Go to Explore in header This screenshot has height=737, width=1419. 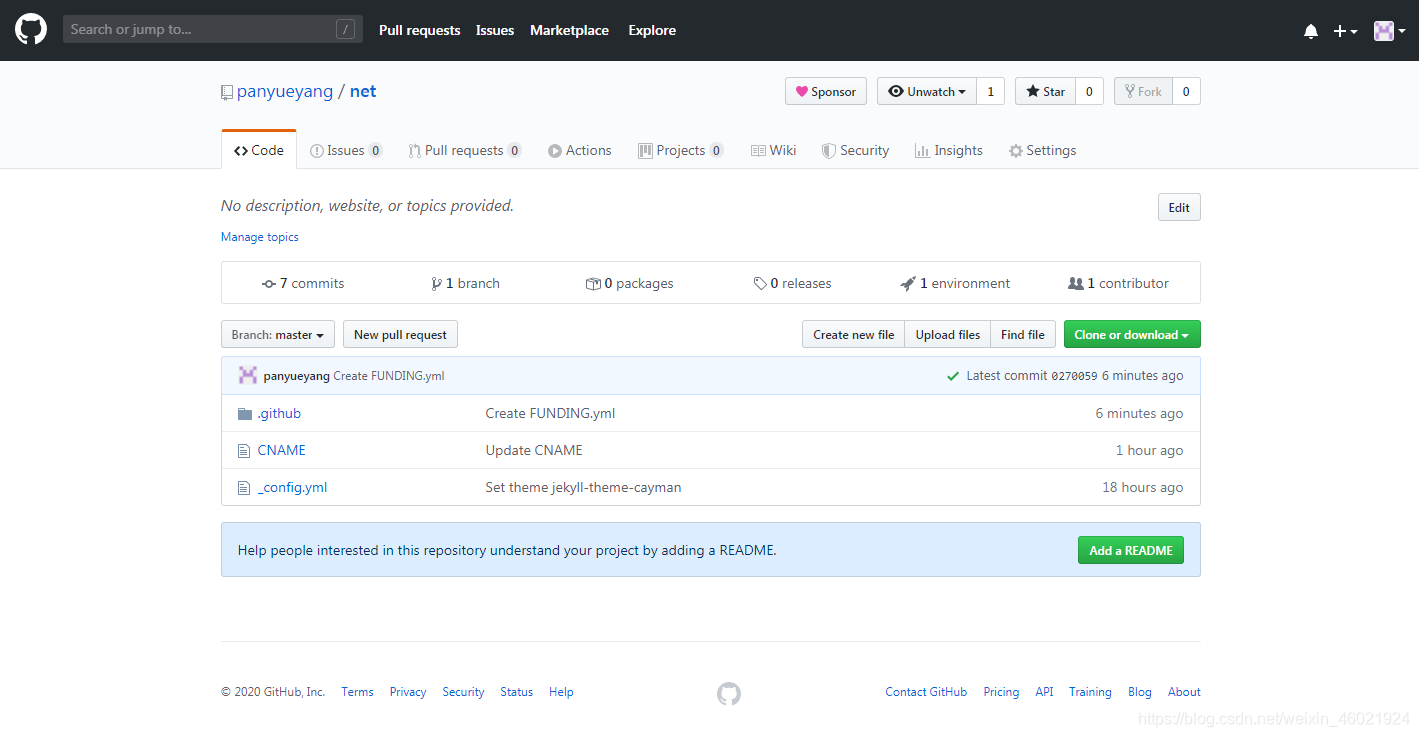pyautogui.click(x=652, y=30)
